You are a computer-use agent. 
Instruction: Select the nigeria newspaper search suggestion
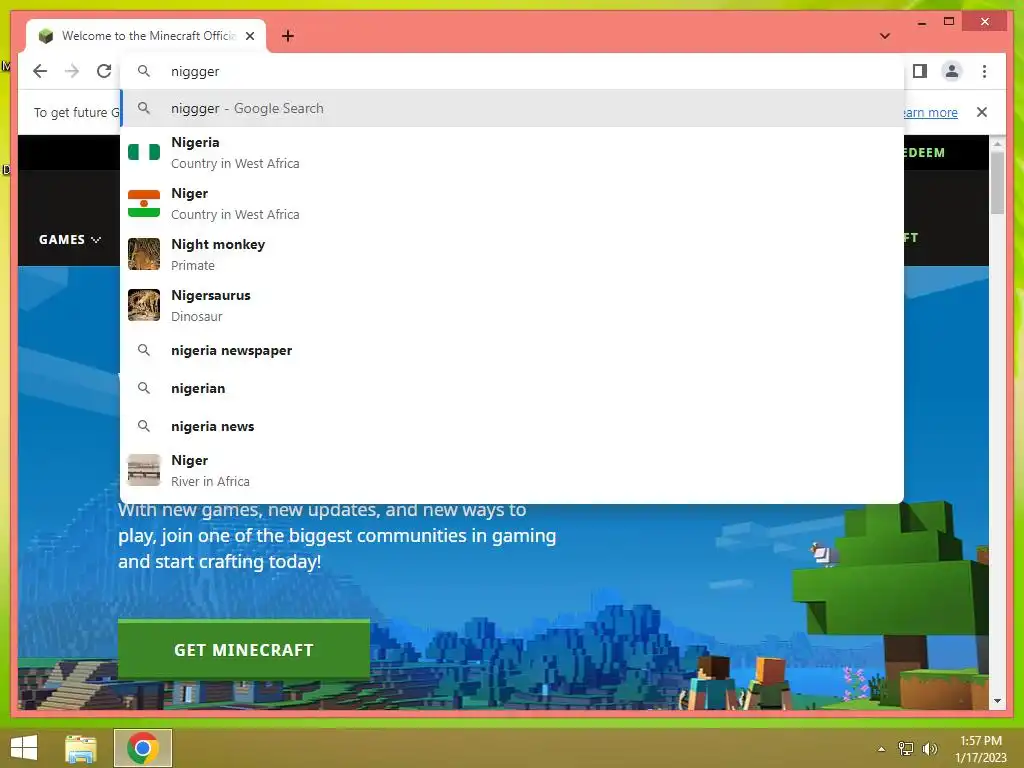(x=512, y=351)
